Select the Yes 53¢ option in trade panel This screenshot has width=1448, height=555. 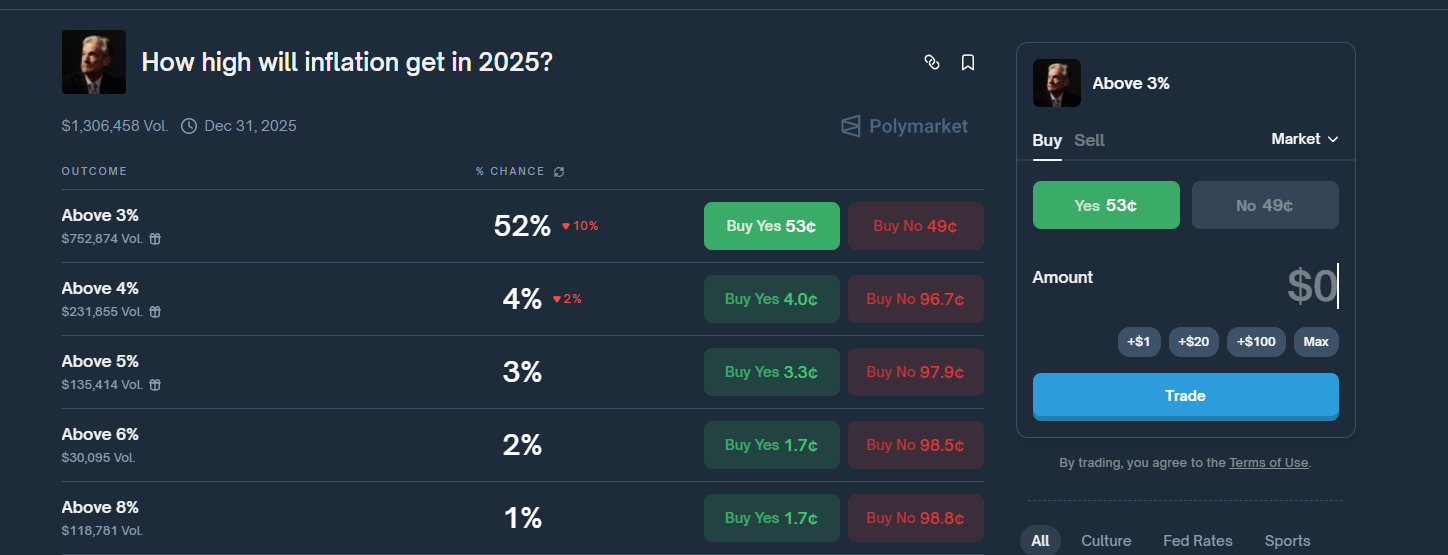coord(1106,205)
